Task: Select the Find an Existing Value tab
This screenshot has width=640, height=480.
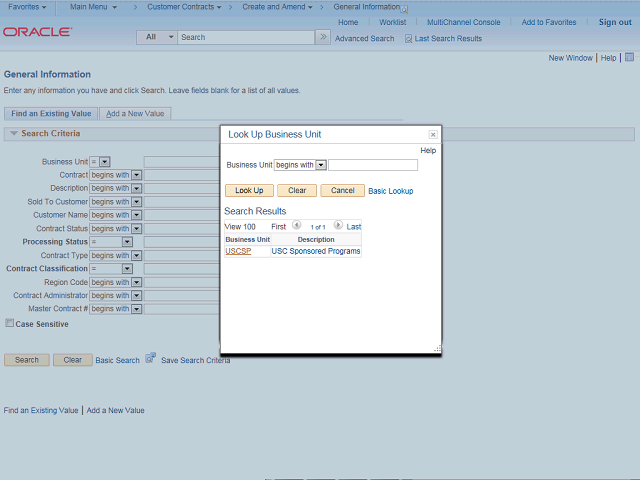Action: (51, 113)
